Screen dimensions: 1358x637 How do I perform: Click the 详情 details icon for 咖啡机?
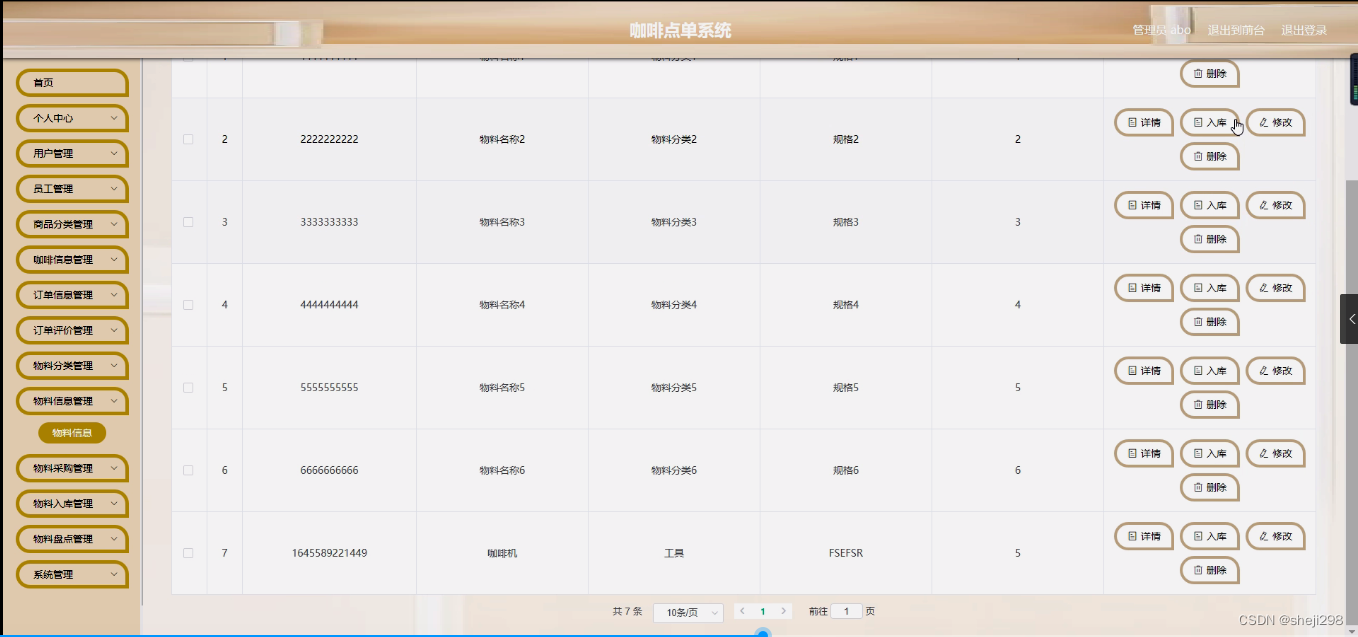coord(1143,536)
